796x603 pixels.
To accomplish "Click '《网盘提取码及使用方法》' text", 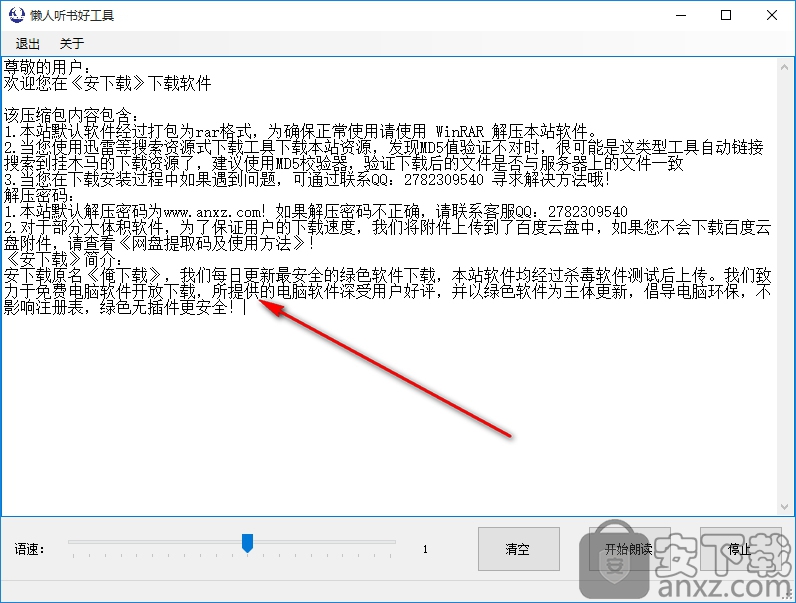I will pos(211,243).
